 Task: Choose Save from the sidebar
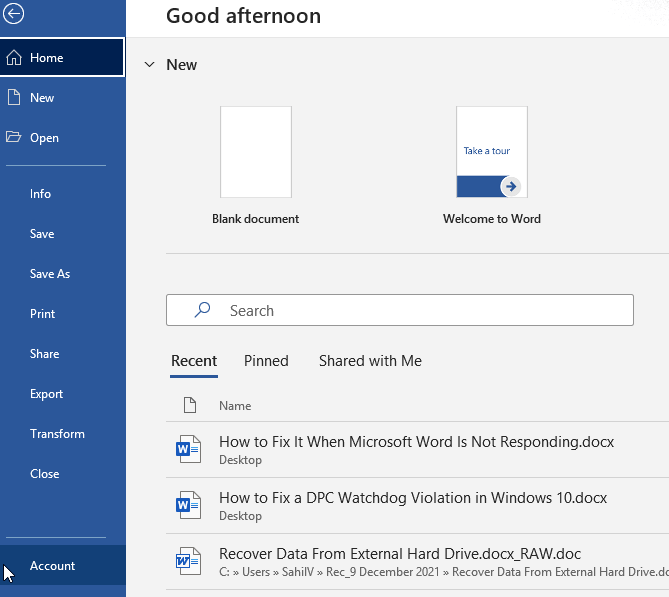pos(62,234)
